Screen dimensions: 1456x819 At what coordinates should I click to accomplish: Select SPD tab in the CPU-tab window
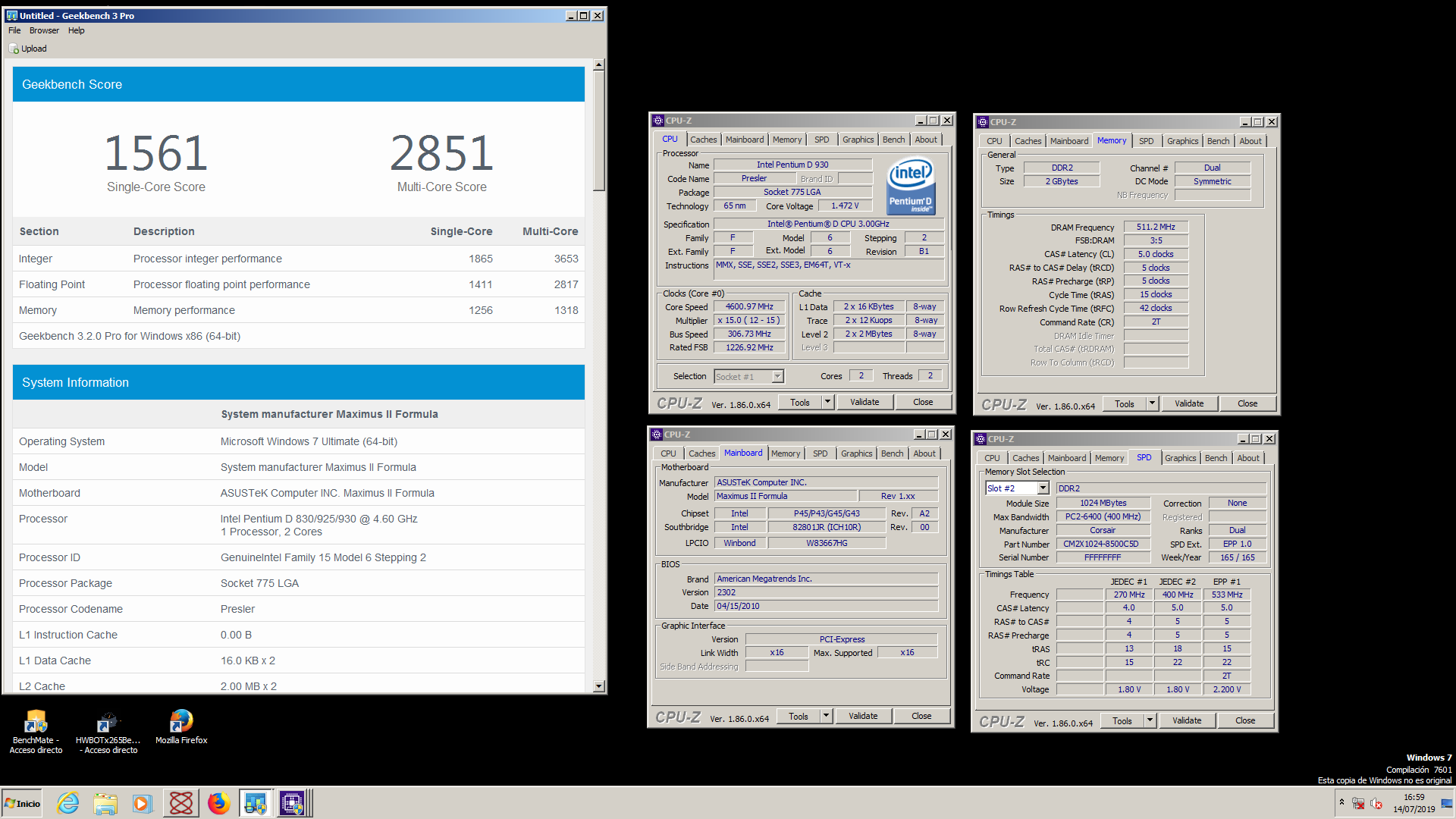(x=821, y=140)
